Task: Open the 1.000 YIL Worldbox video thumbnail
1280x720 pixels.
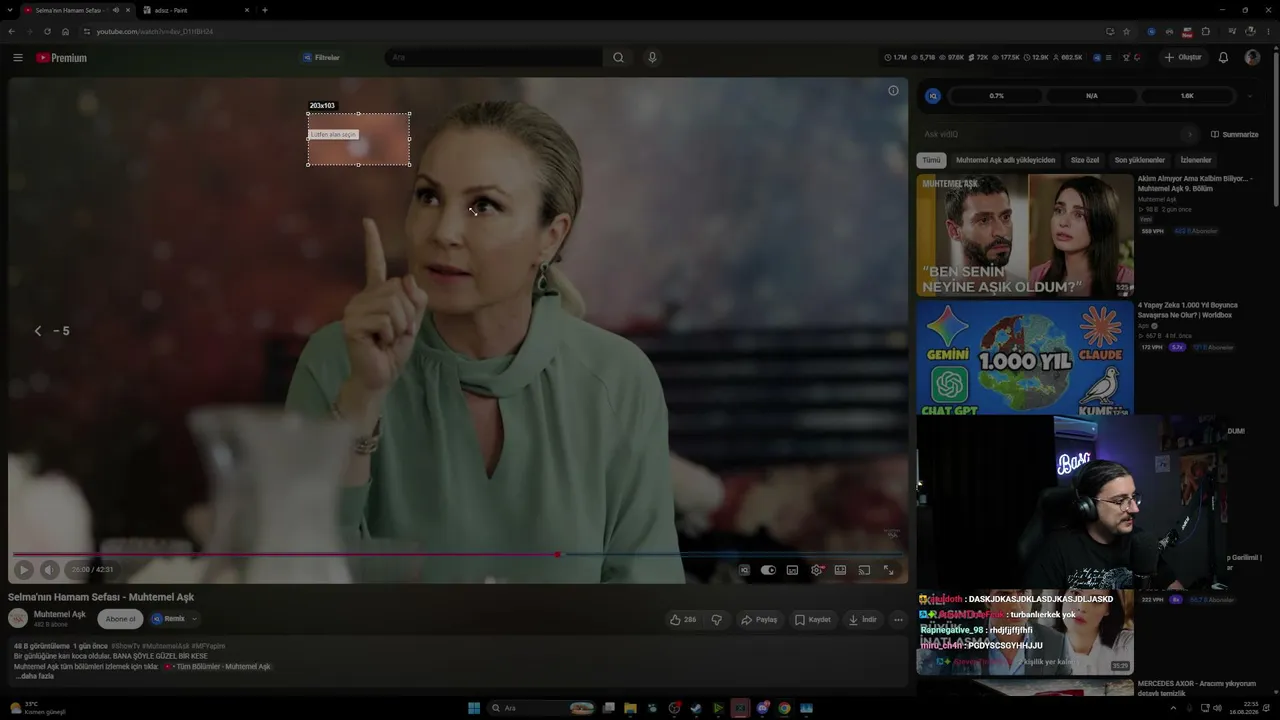Action: point(1025,358)
